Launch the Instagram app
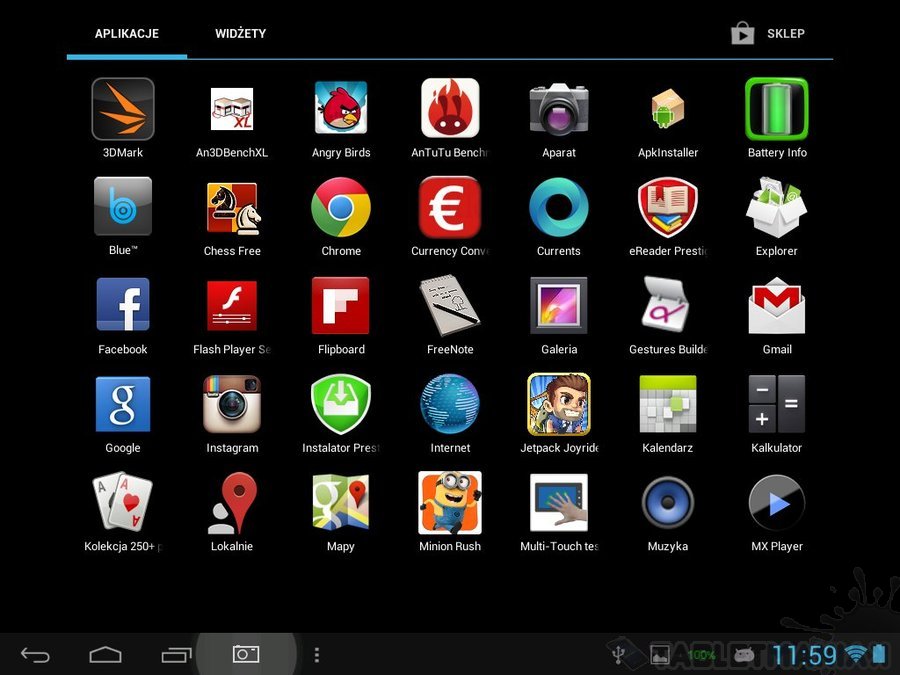The width and height of the screenshot is (900, 675). pyautogui.click(x=232, y=404)
